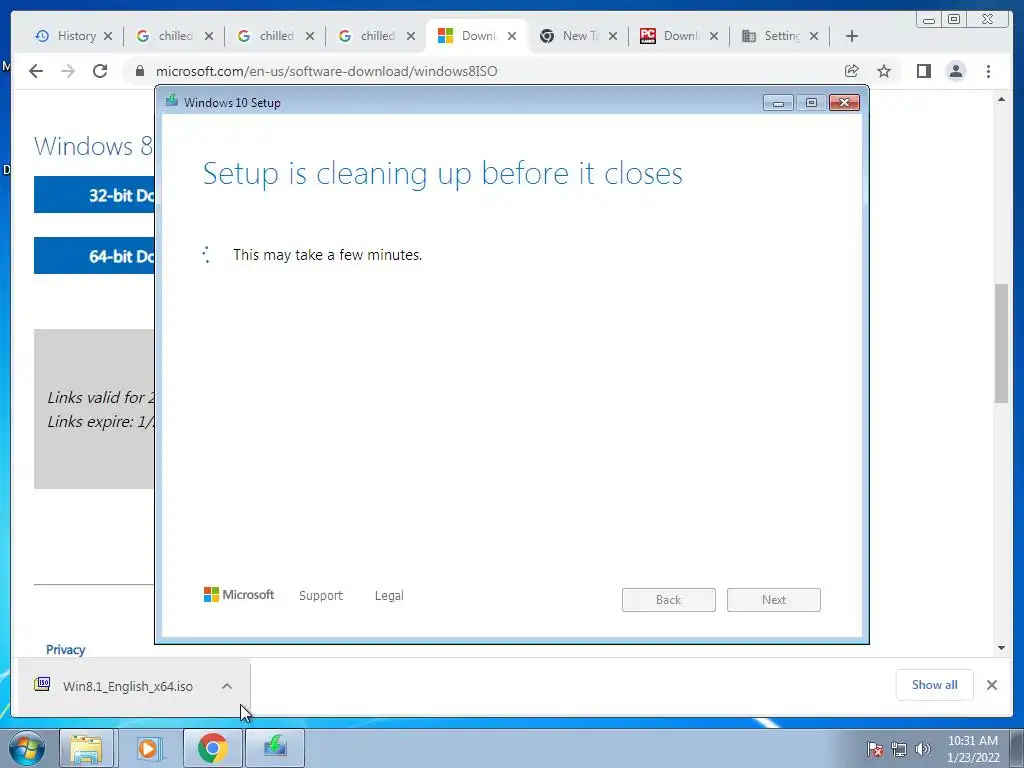Click the scrollbar up arrow
Image resolution: width=1024 pixels, height=768 pixels.
(1001, 99)
